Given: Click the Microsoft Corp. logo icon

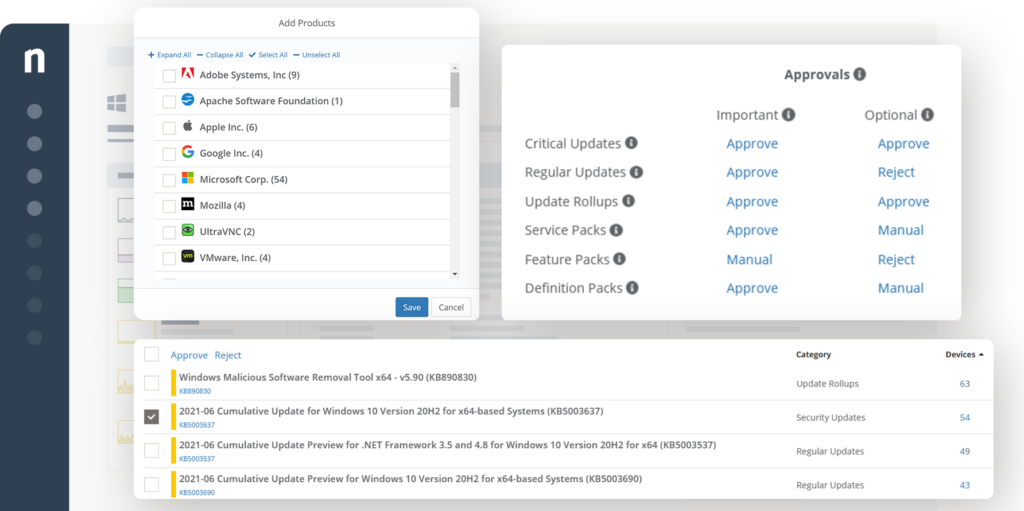Looking at the screenshot, I should pyautogui.click(x=188, y=178).
